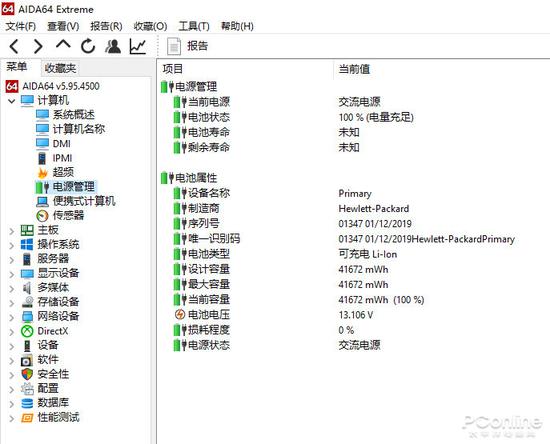
Task: Expand the 服务器 tree node
Action: [12, 260]
